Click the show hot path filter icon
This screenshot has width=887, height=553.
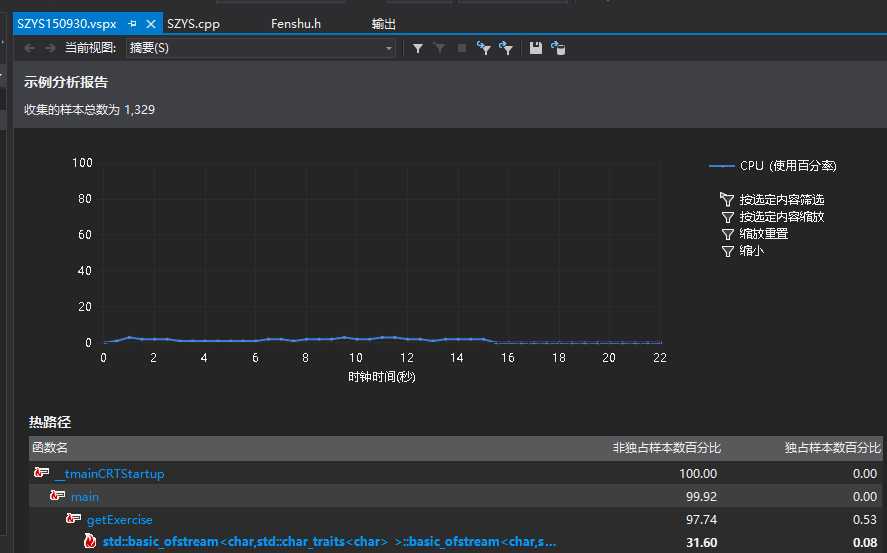tap(484, 48)
